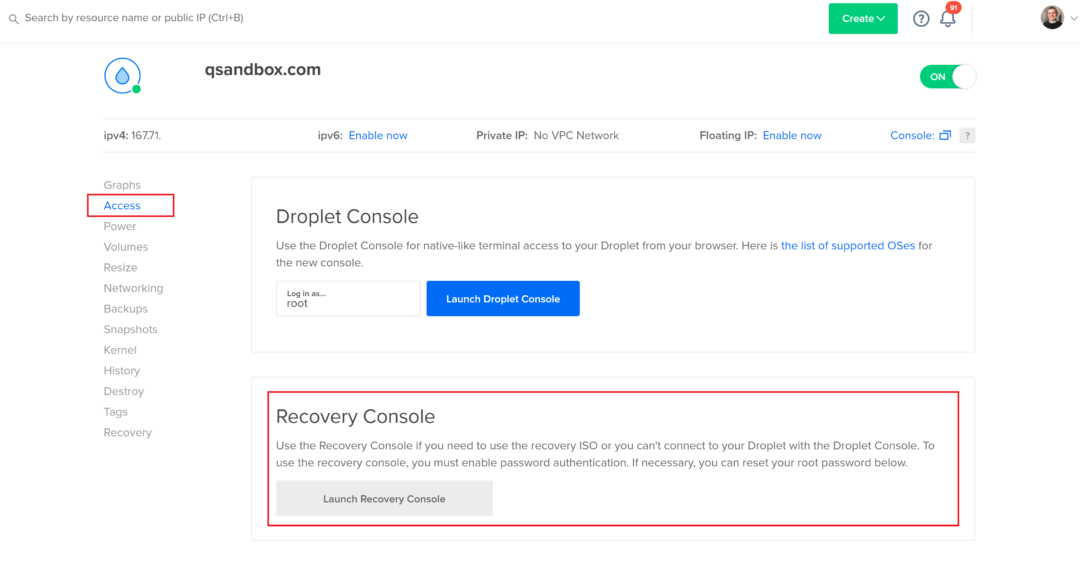Open the list of supported OSes link
This screenshot has width=1080, height=562.
point(847,246)
